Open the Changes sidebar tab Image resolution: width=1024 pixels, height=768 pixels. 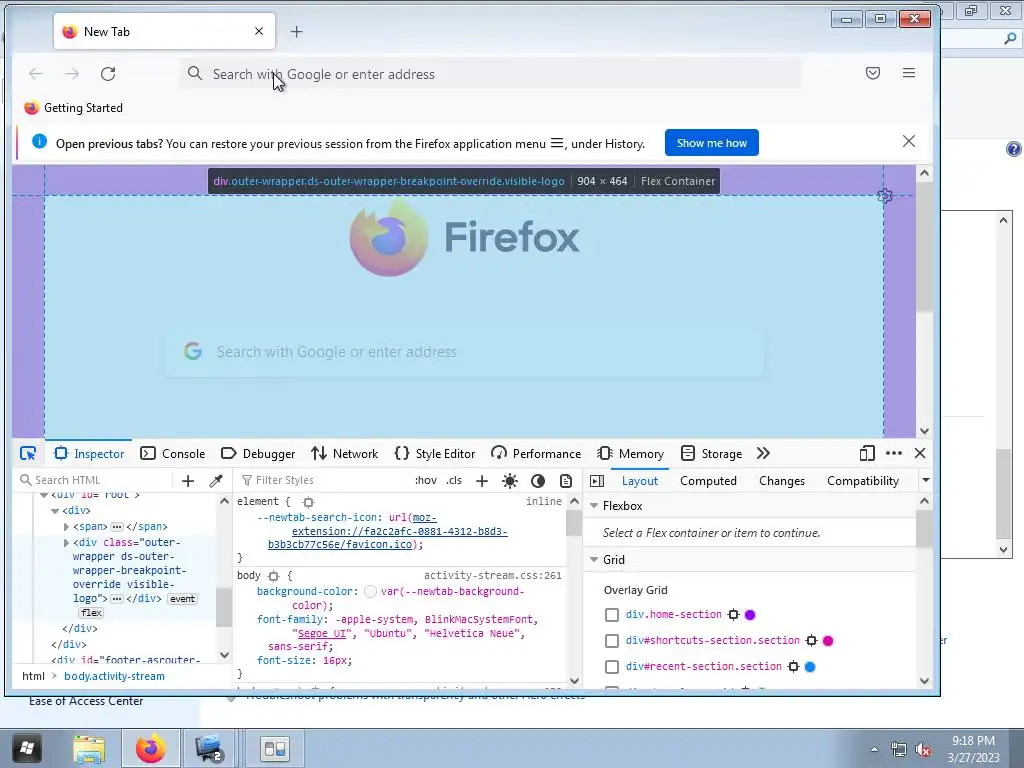[x=781, y=481]
